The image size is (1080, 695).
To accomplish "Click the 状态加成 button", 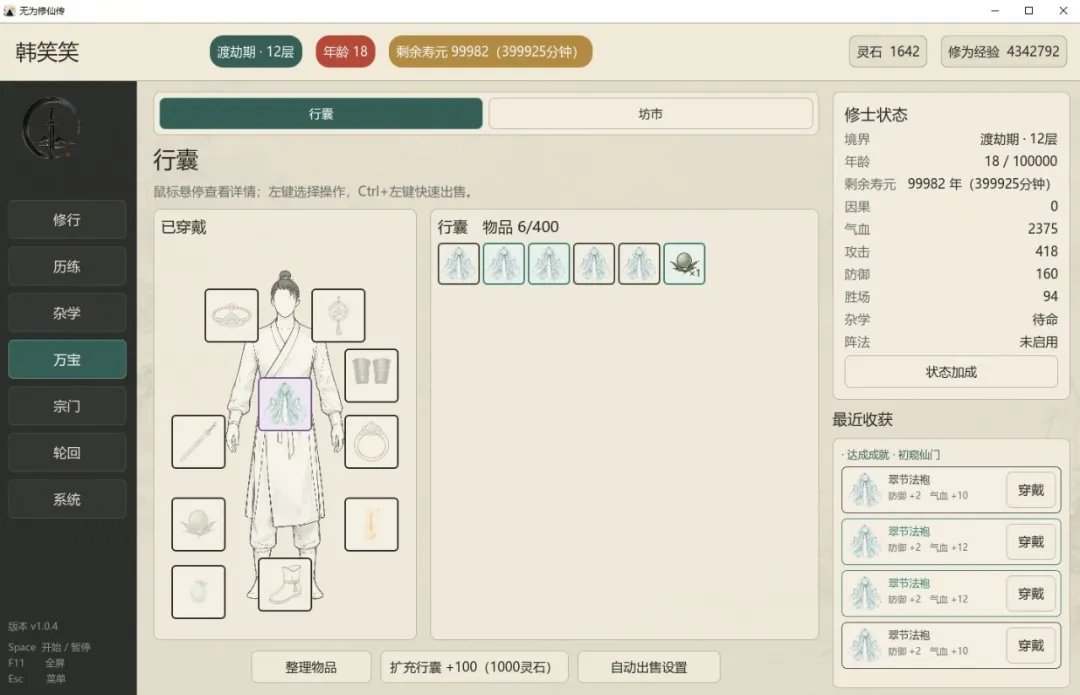I will [951, 372].
